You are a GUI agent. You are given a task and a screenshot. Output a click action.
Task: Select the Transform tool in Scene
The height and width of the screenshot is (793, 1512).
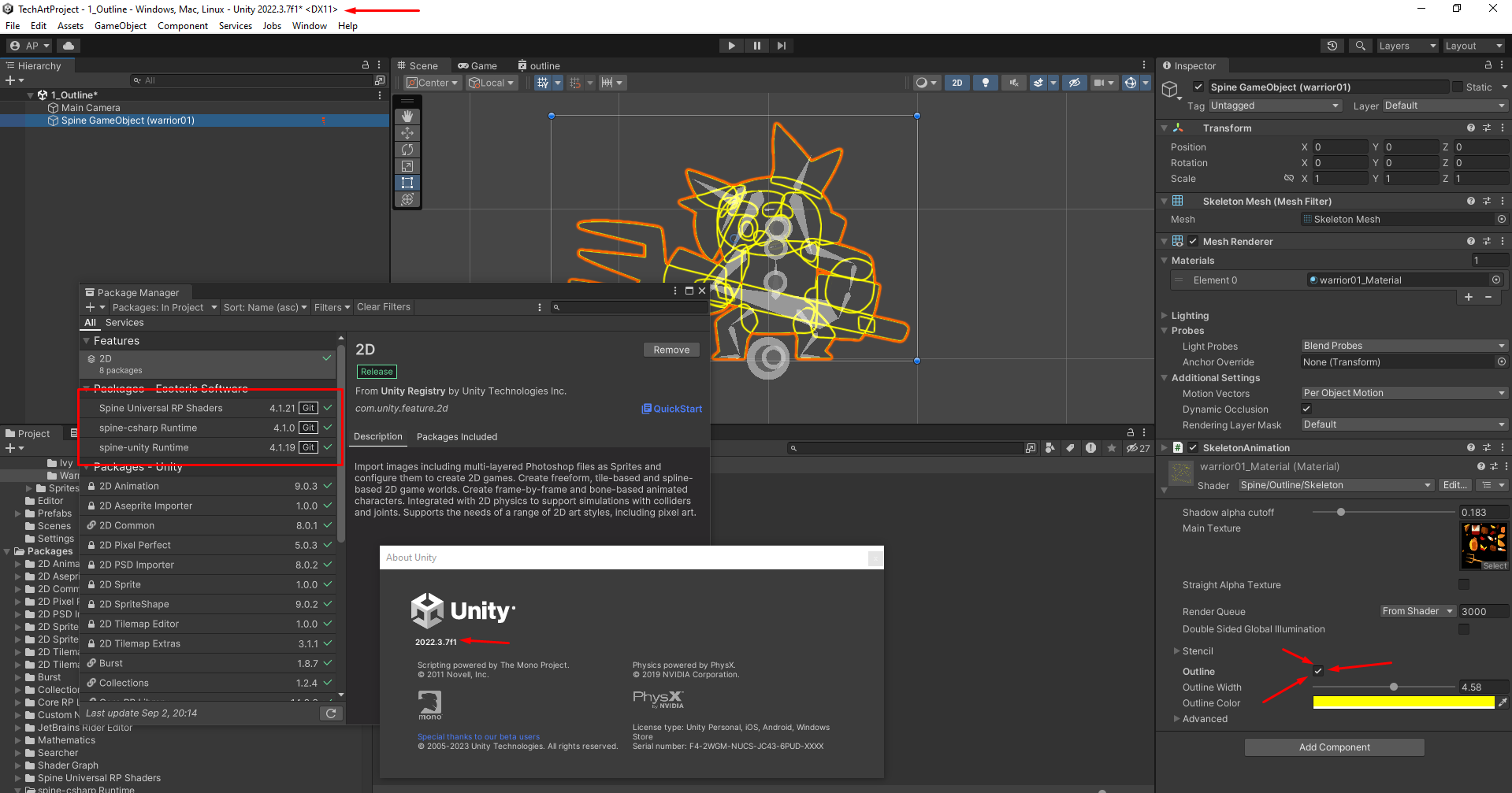tap(407, 199)
